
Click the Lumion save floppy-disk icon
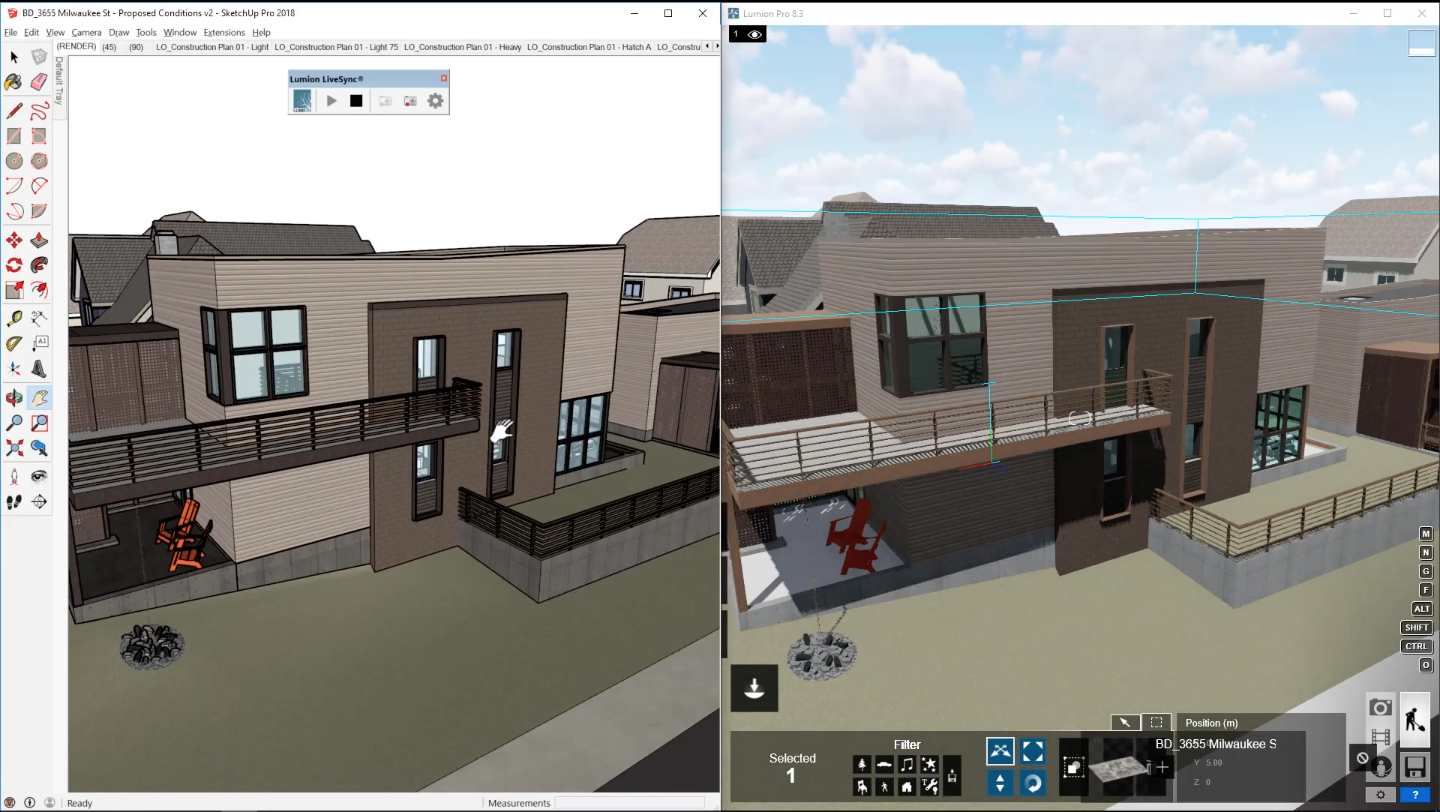(1414, 767)
